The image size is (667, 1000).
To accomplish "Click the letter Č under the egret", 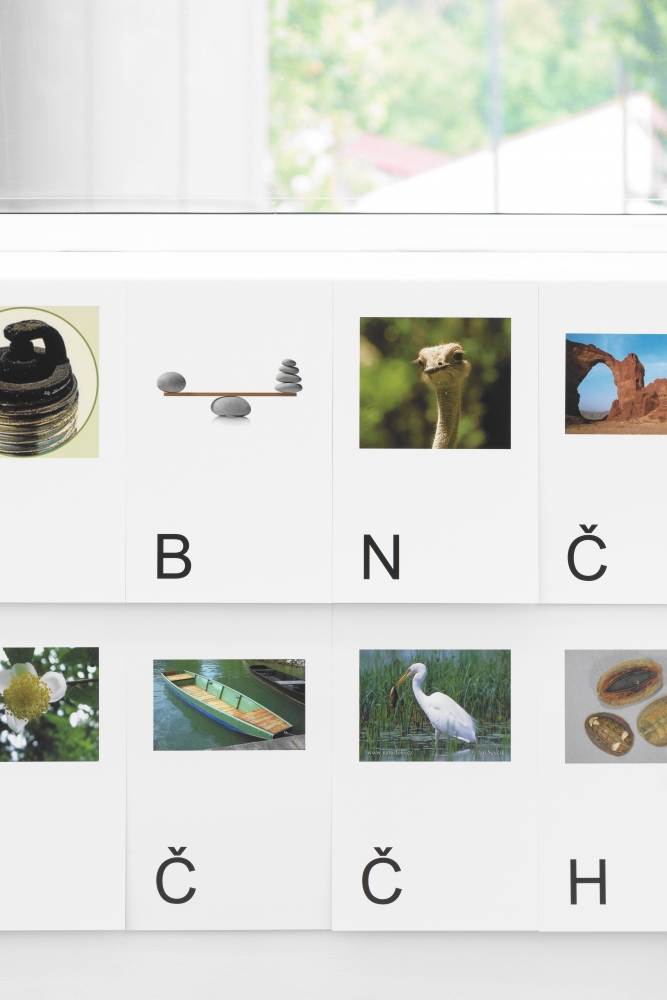I will (381, 875).
